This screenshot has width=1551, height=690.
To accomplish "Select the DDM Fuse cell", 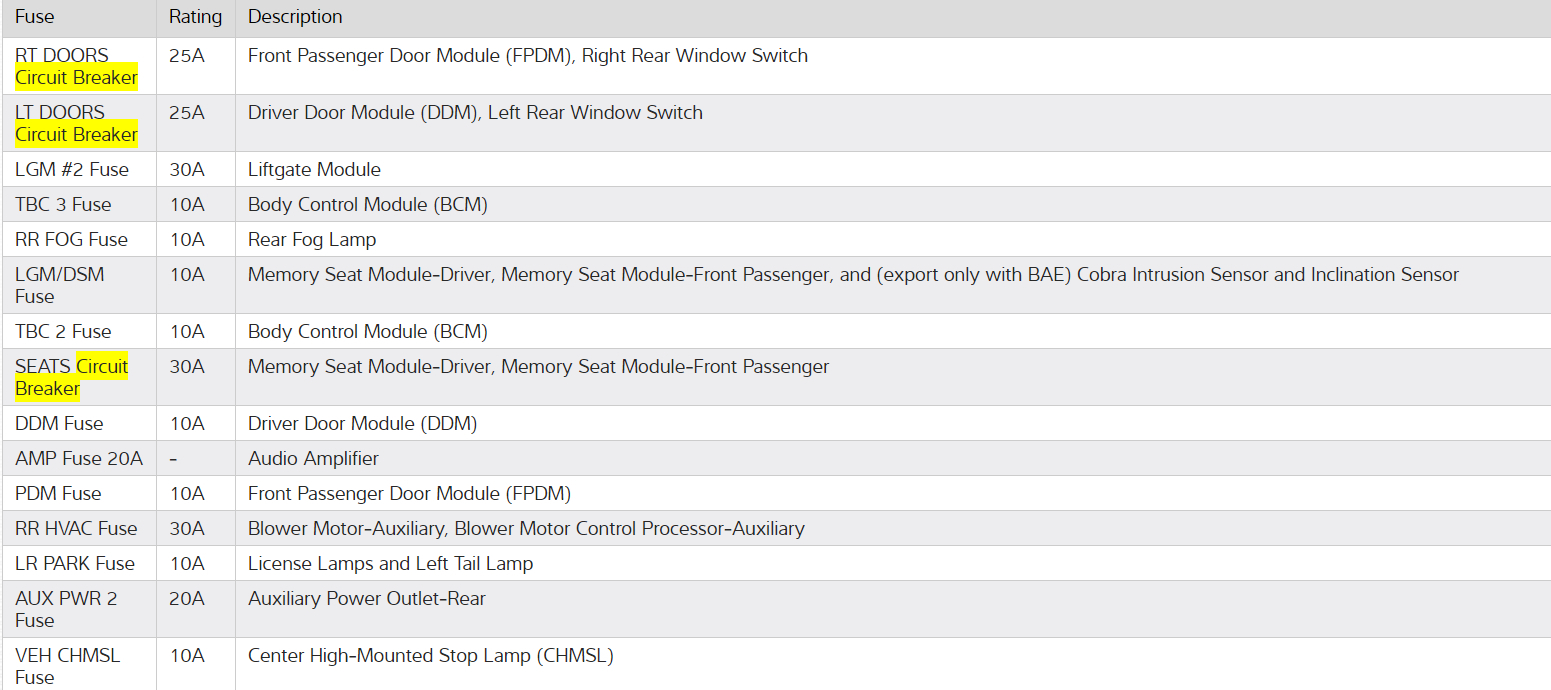I will [59, 423].
